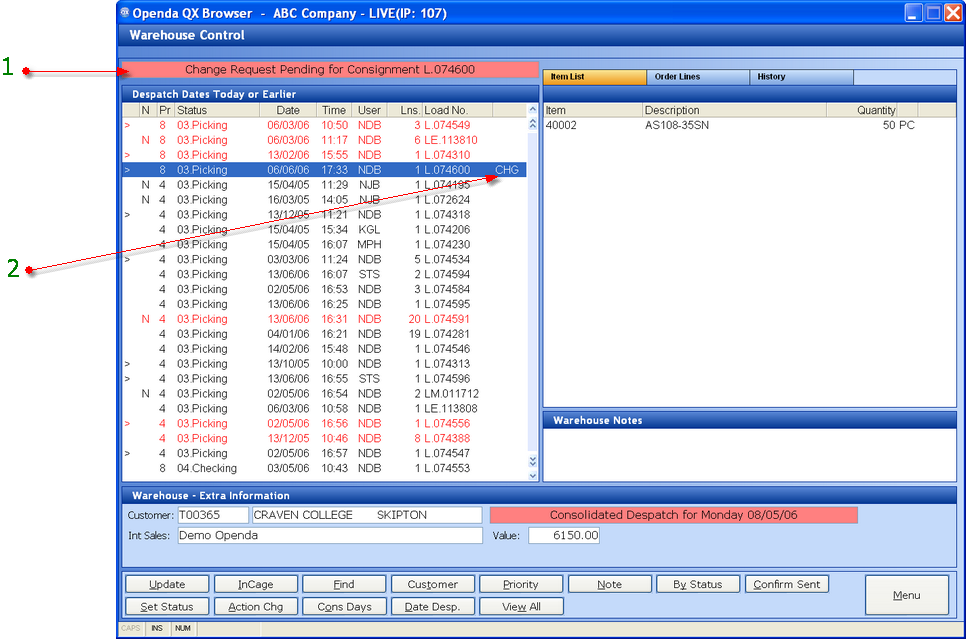The width and height of the screenshot is (966, 639).
Task: Select row with load L.074230
Action: point(325,245)
